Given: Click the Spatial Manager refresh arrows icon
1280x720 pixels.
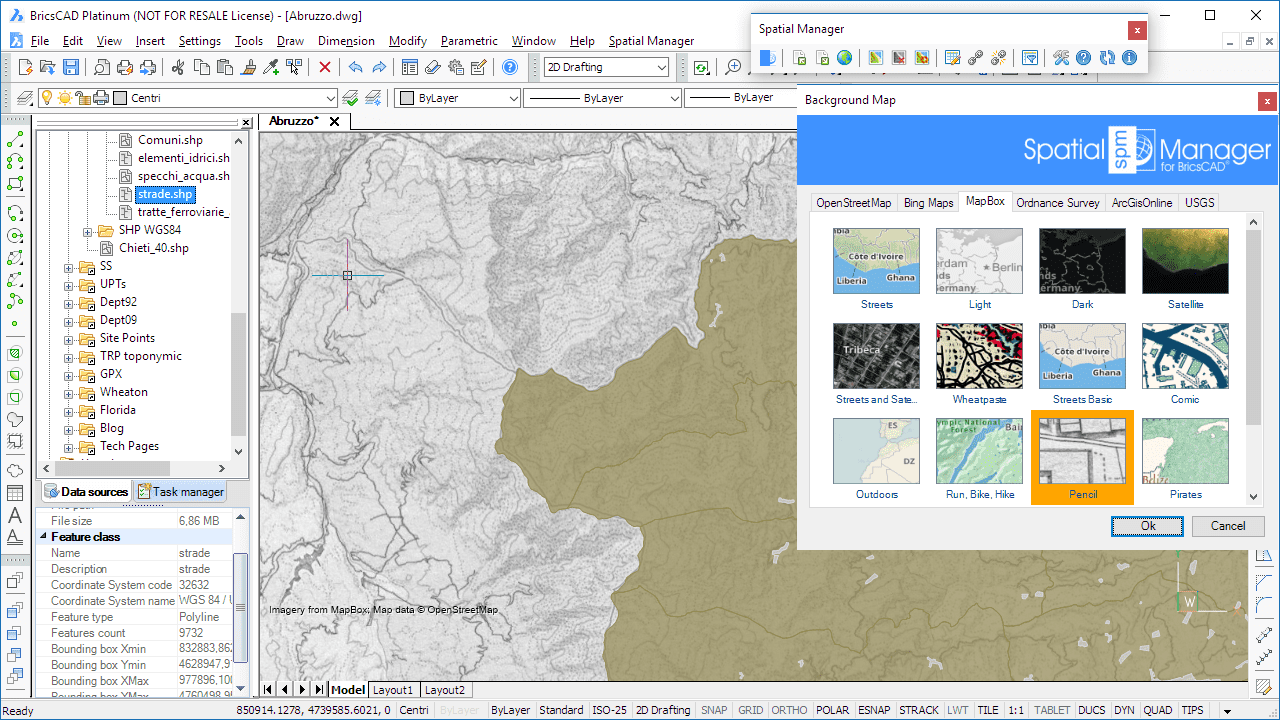Looking at the screenshot, I should pyautogui.click(x=1107, y=58).
